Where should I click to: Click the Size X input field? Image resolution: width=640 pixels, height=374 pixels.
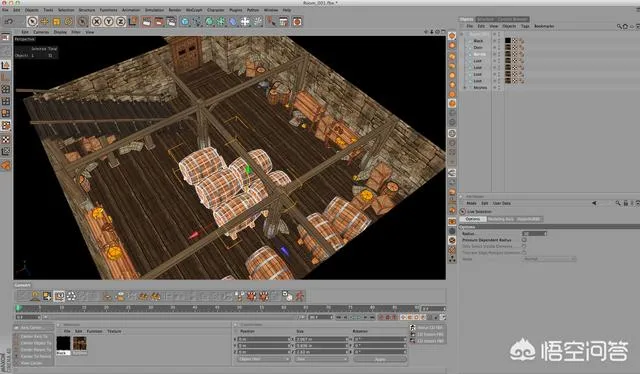tap(321, 339)
